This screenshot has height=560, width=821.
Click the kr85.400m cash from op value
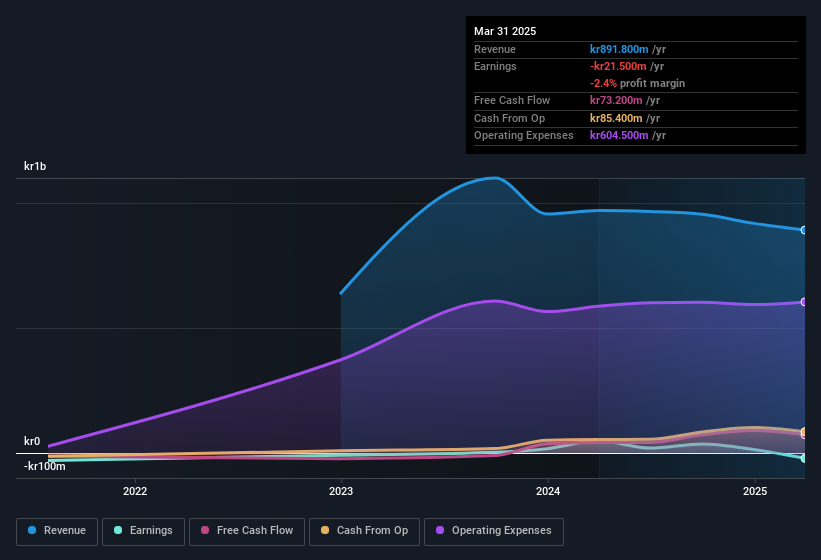(616, 118)
